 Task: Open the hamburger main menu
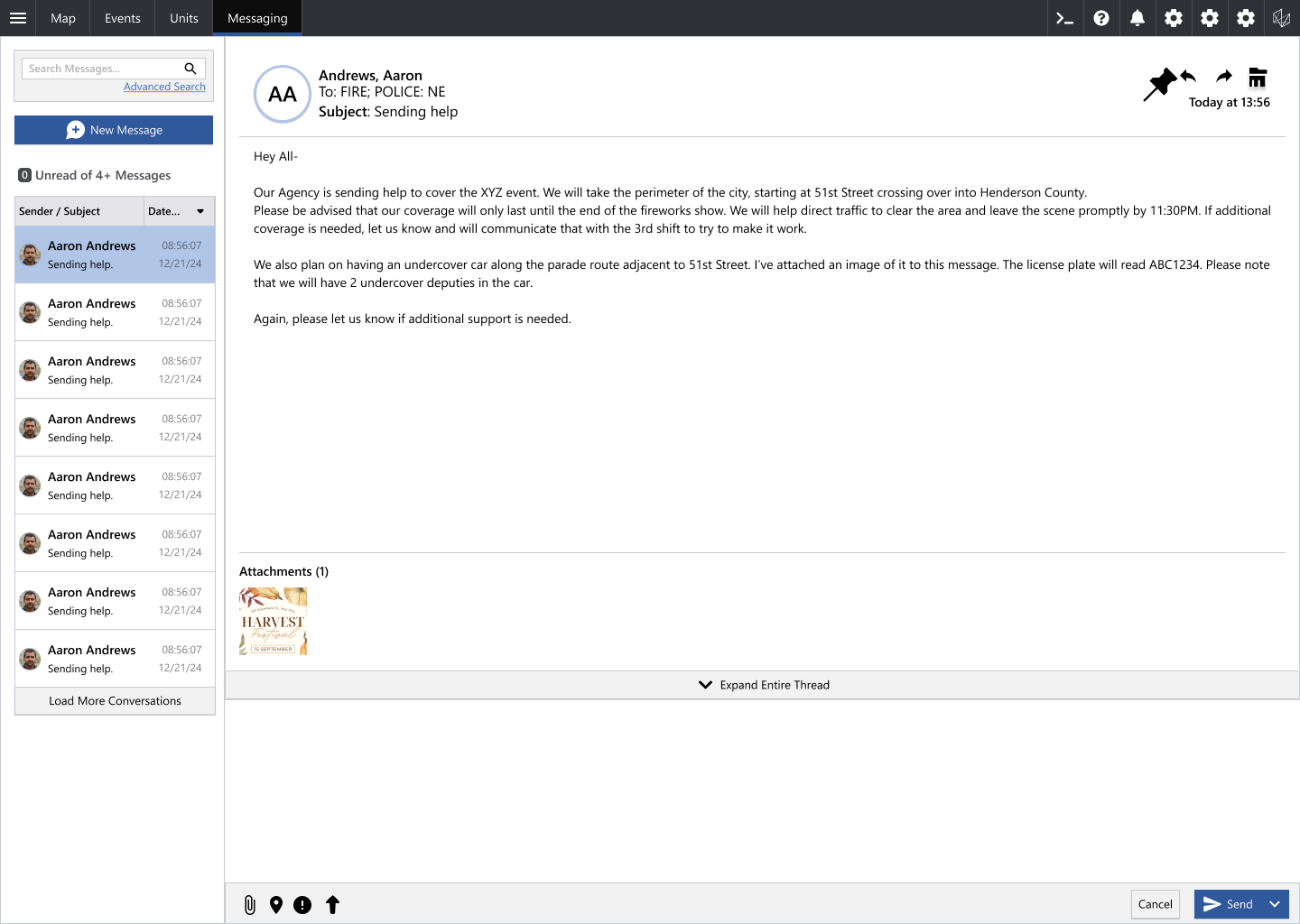(18, 18)
